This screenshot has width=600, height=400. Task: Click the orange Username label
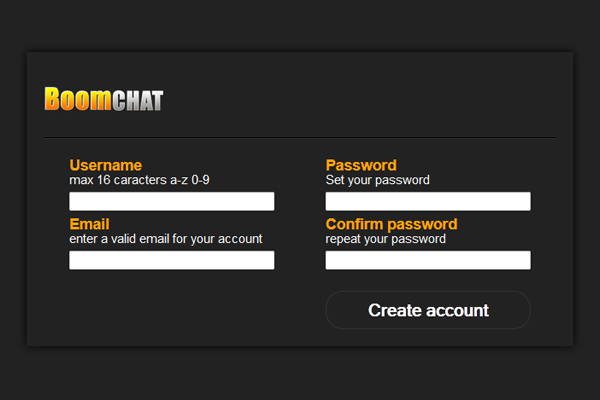point(105,165)
